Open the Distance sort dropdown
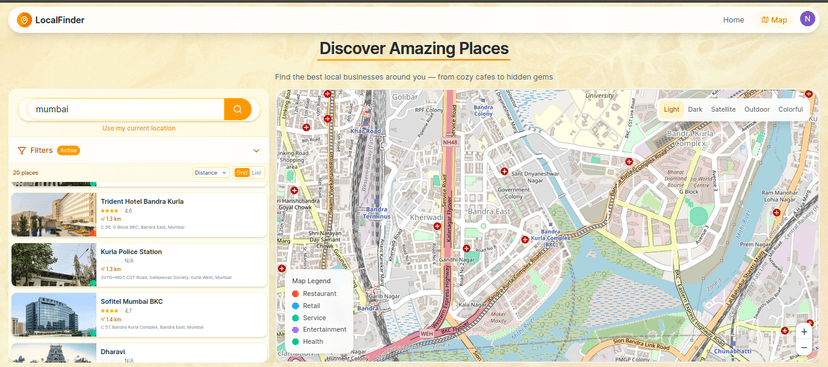Image resolution: width=828 pixels, height=367 pixels. coord(211,173)
